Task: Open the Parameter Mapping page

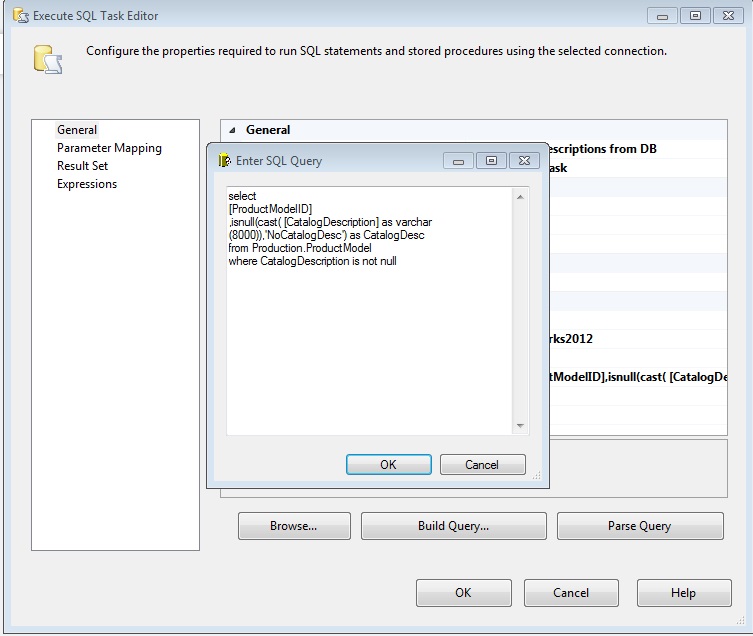Action: pos(109,148)
